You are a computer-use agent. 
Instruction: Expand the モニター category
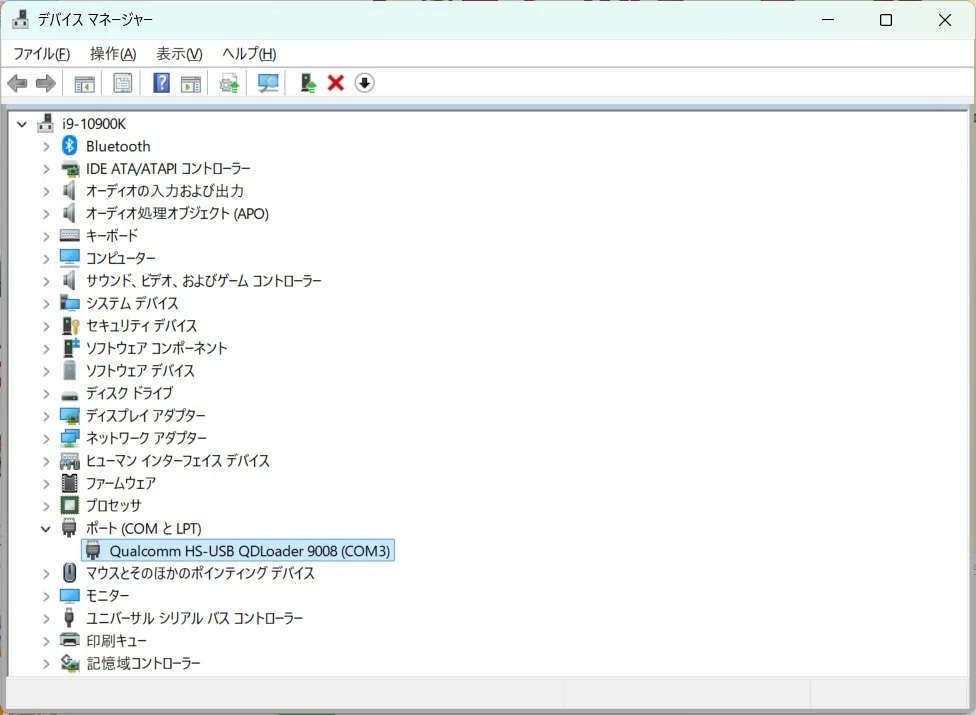[x=45, y=596]
